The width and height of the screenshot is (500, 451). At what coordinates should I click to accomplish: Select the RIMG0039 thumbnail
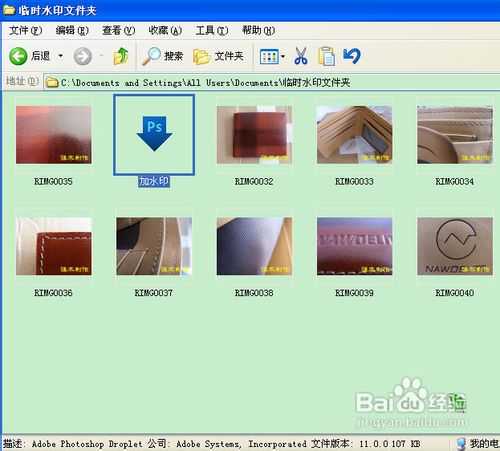click(x=354, y=246)
